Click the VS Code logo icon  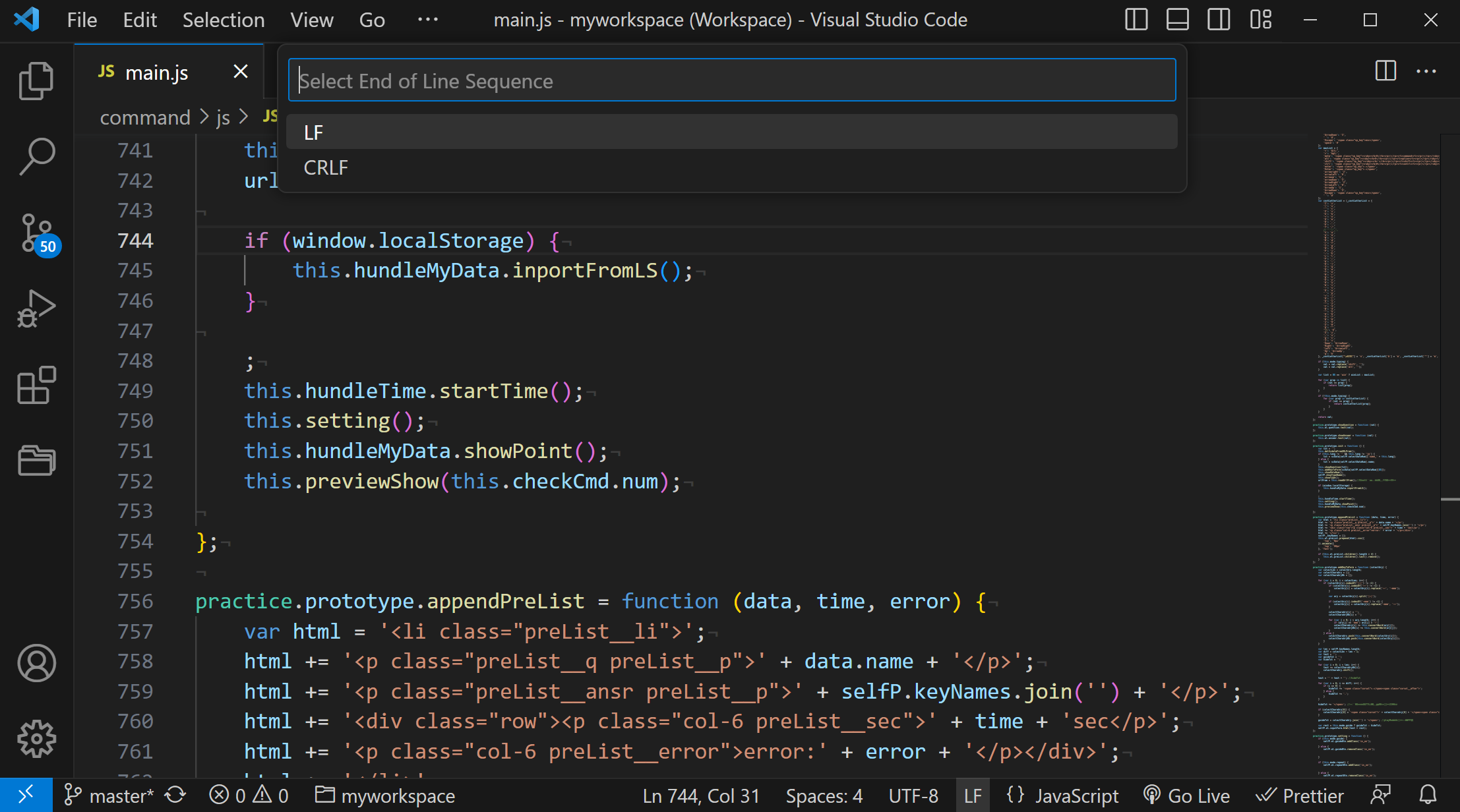pyautogui.click(x=27, y=20)
